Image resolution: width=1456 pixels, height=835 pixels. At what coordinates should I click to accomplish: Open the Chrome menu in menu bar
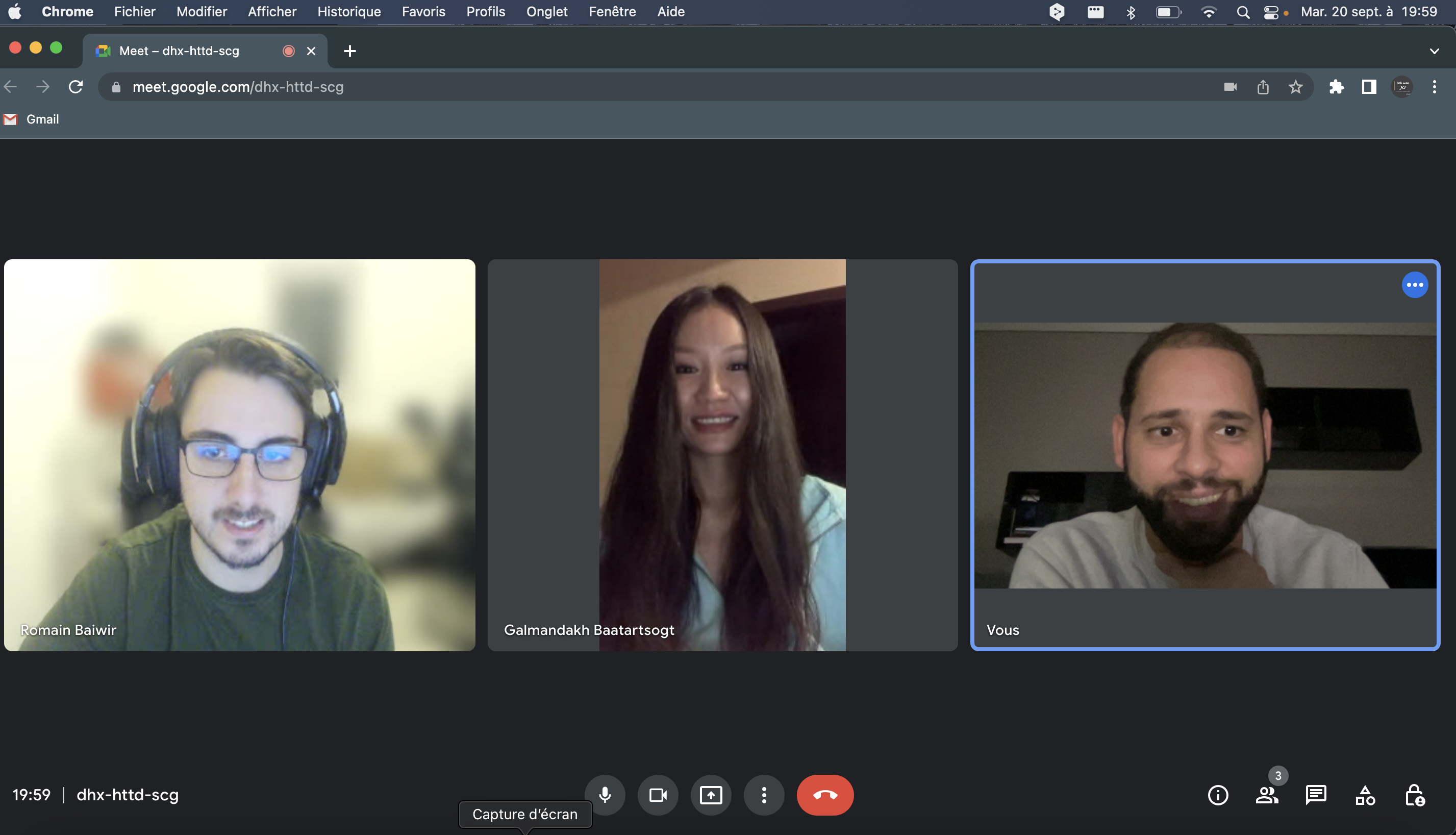[67, 11]
